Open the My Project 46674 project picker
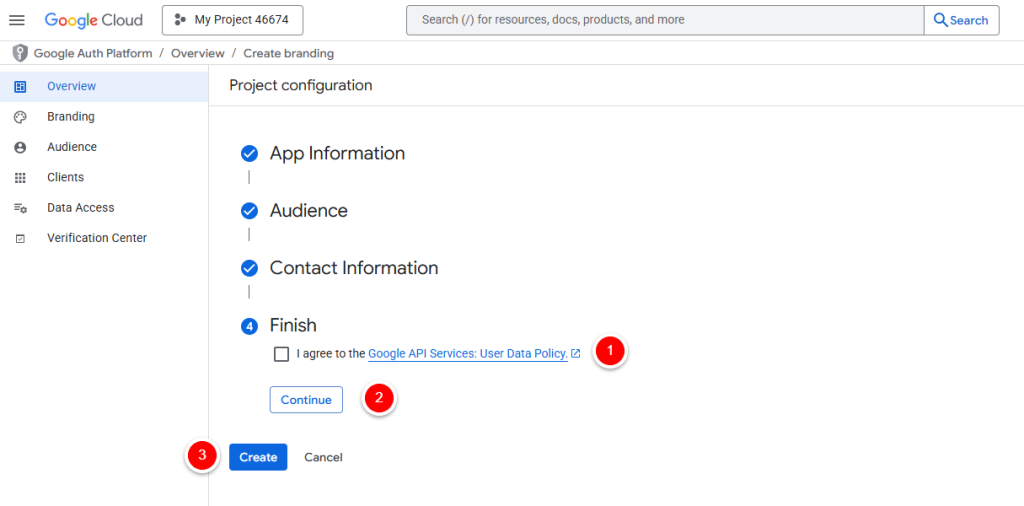This screenshot has width=1024, height=506. [x=232, y=20]
